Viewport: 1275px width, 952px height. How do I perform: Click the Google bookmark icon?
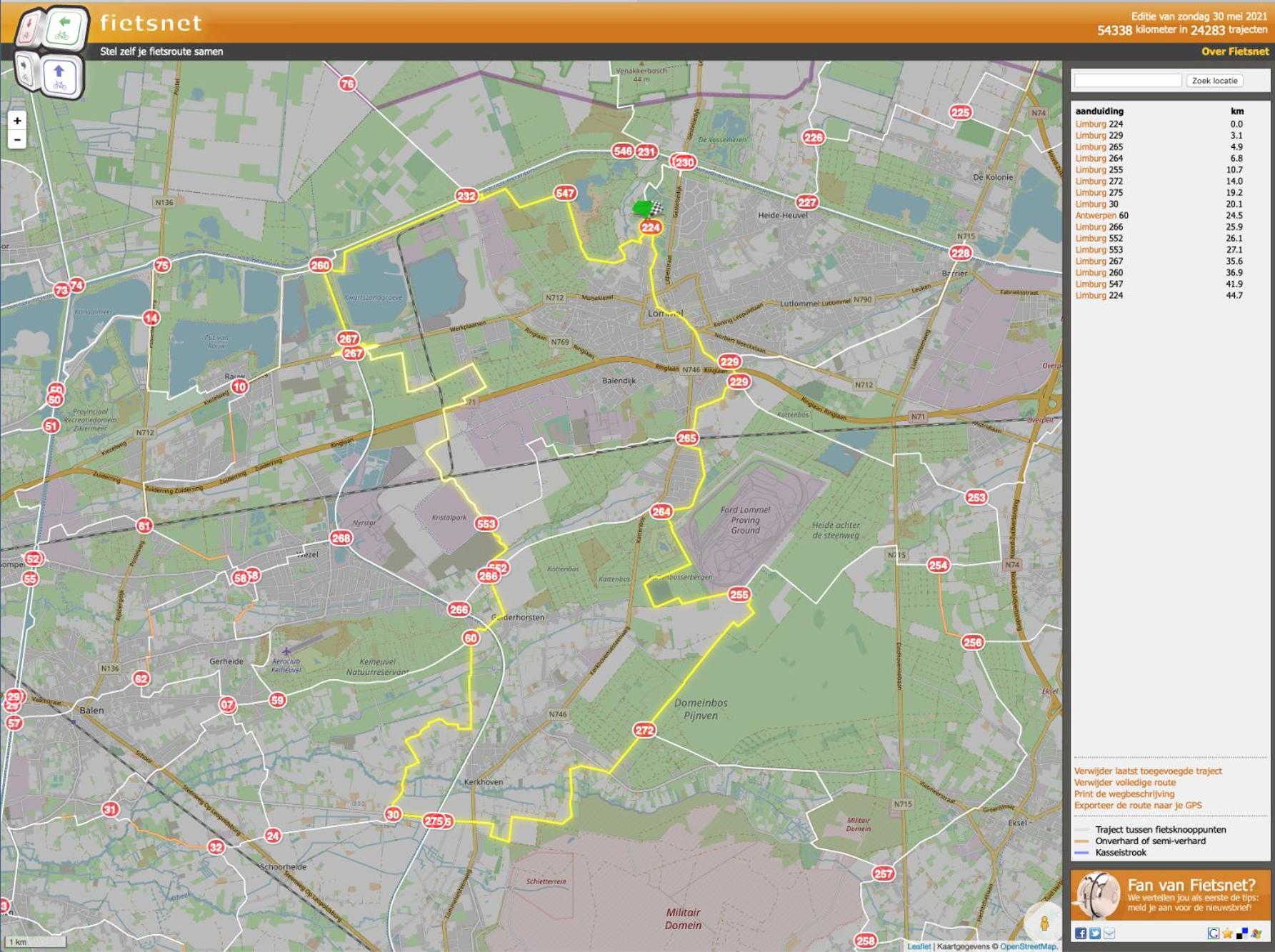tap(1214, 933)
